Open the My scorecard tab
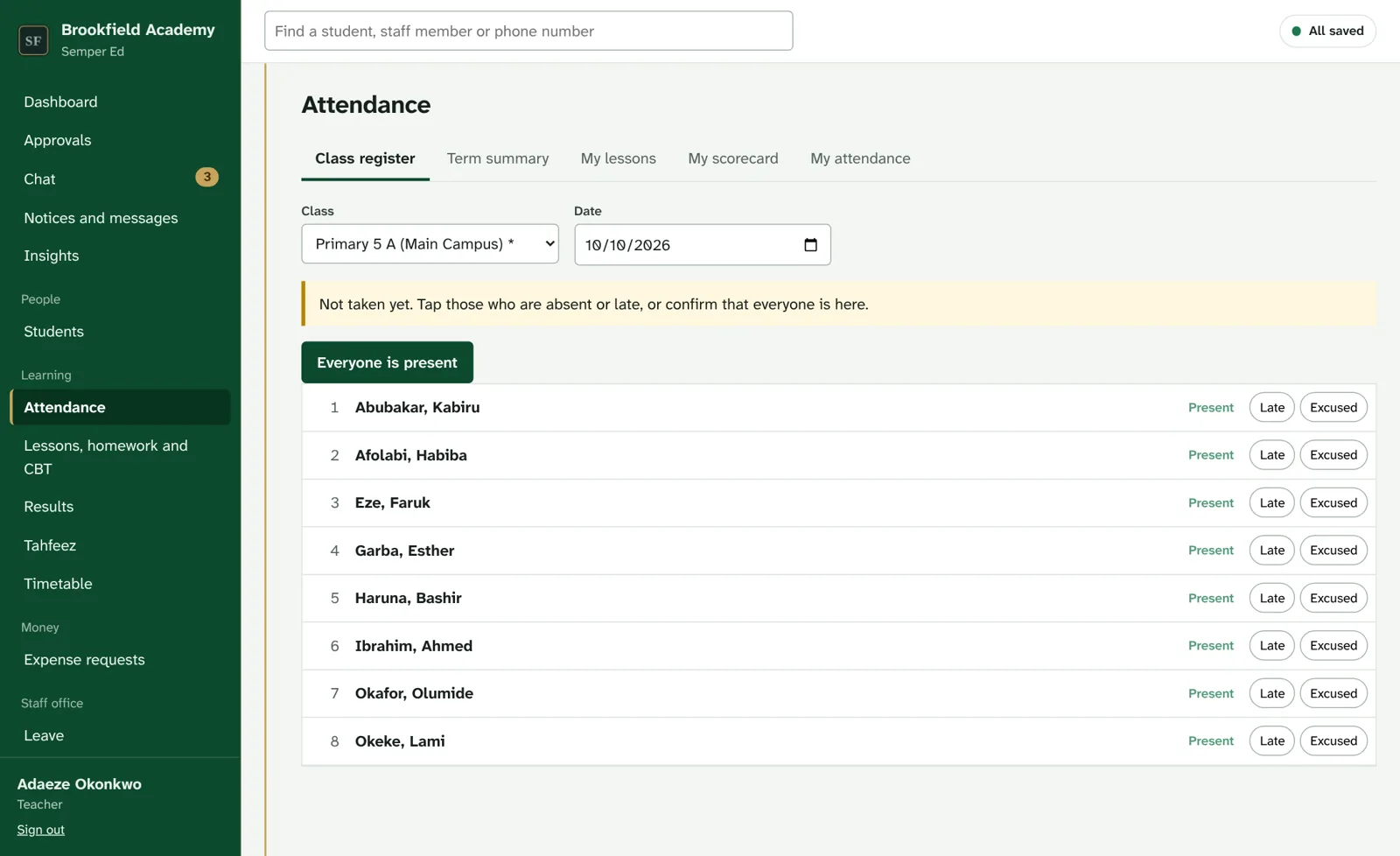 pyautogui.click(x=733, y=158)
